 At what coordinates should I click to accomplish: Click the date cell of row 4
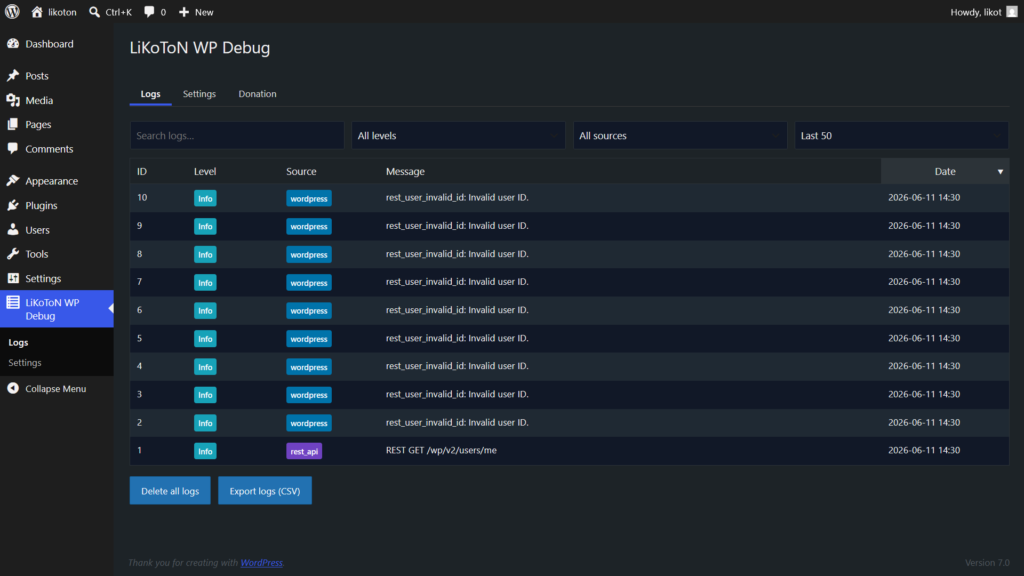coord(924,366)
